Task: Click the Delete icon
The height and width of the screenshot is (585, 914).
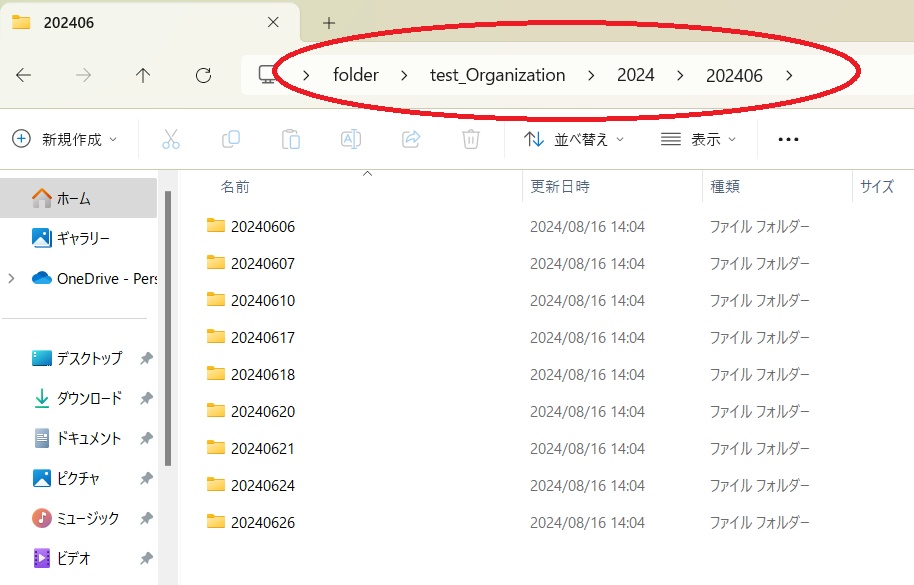Action: [x=470, y=139]
